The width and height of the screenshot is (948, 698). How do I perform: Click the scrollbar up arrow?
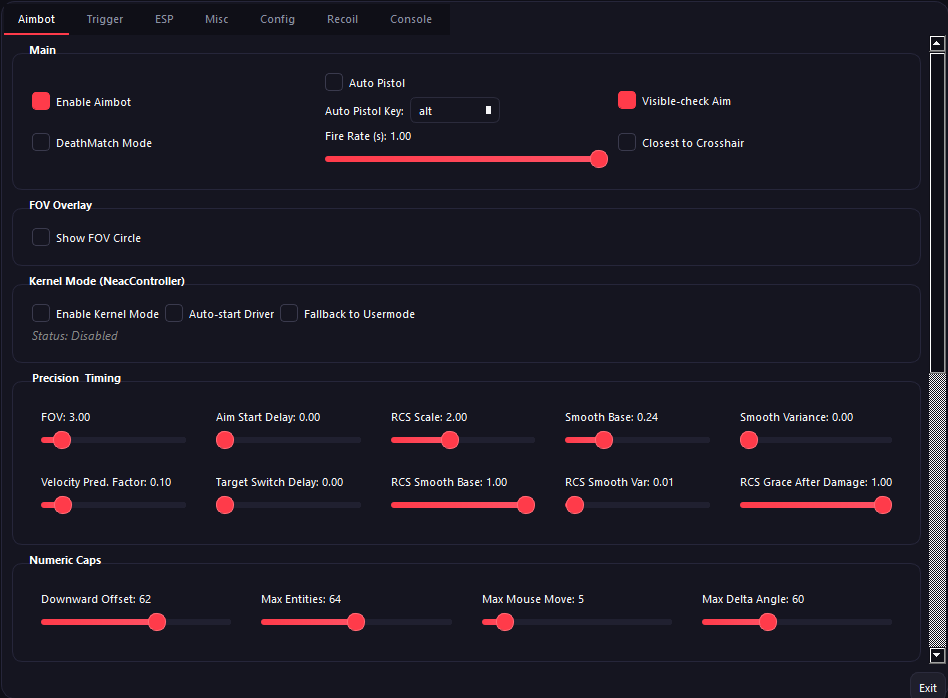[x=937, y=44]
